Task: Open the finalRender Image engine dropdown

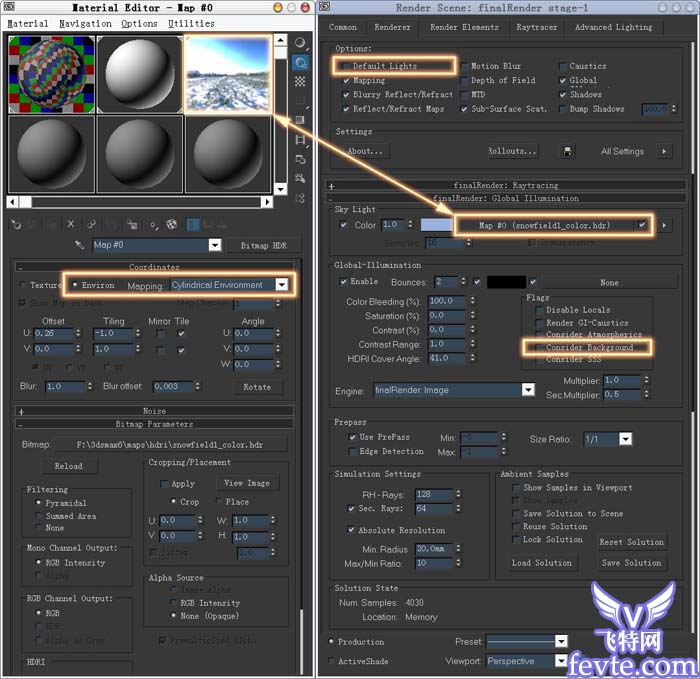Action: click(x=527, y=390)
